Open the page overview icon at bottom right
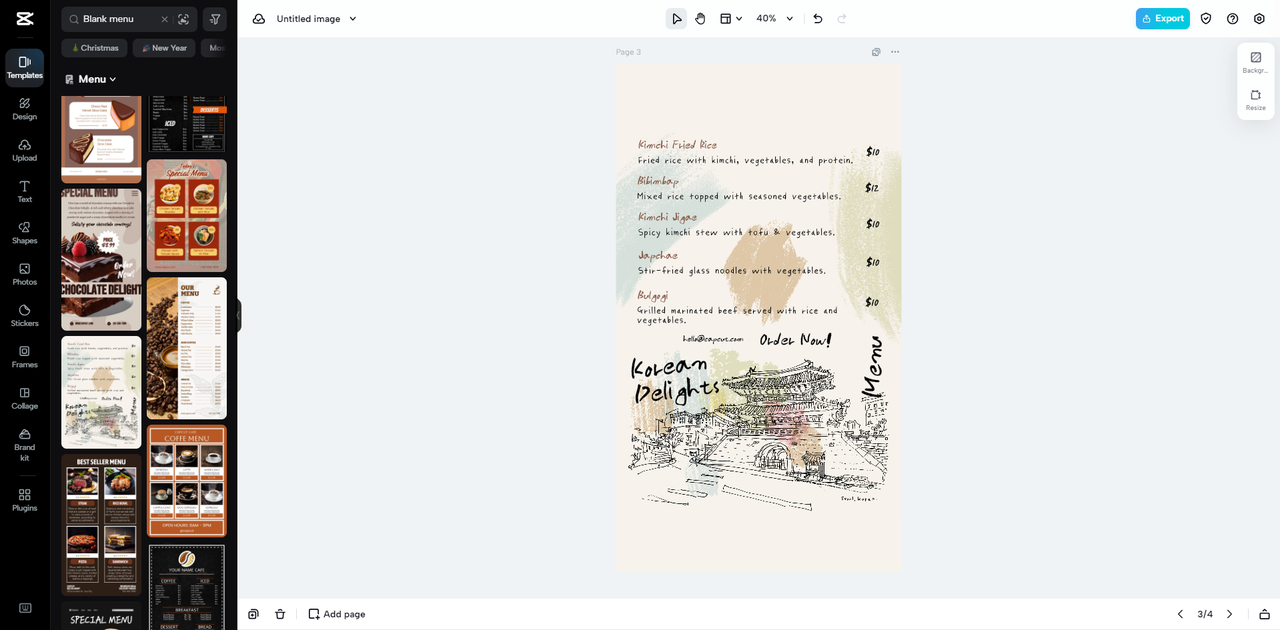The width and height of the screenshot is (1280, 630). click(1265, 614)
